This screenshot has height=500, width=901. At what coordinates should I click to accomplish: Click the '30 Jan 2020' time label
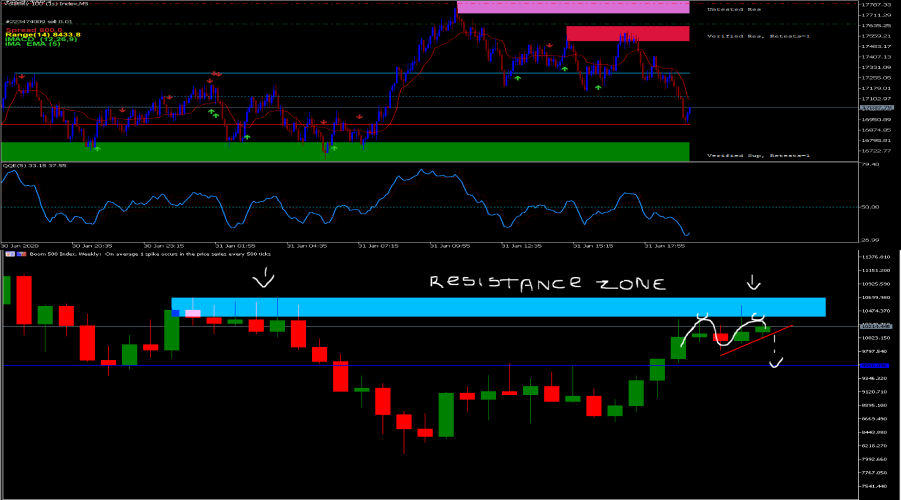[21, 245]
